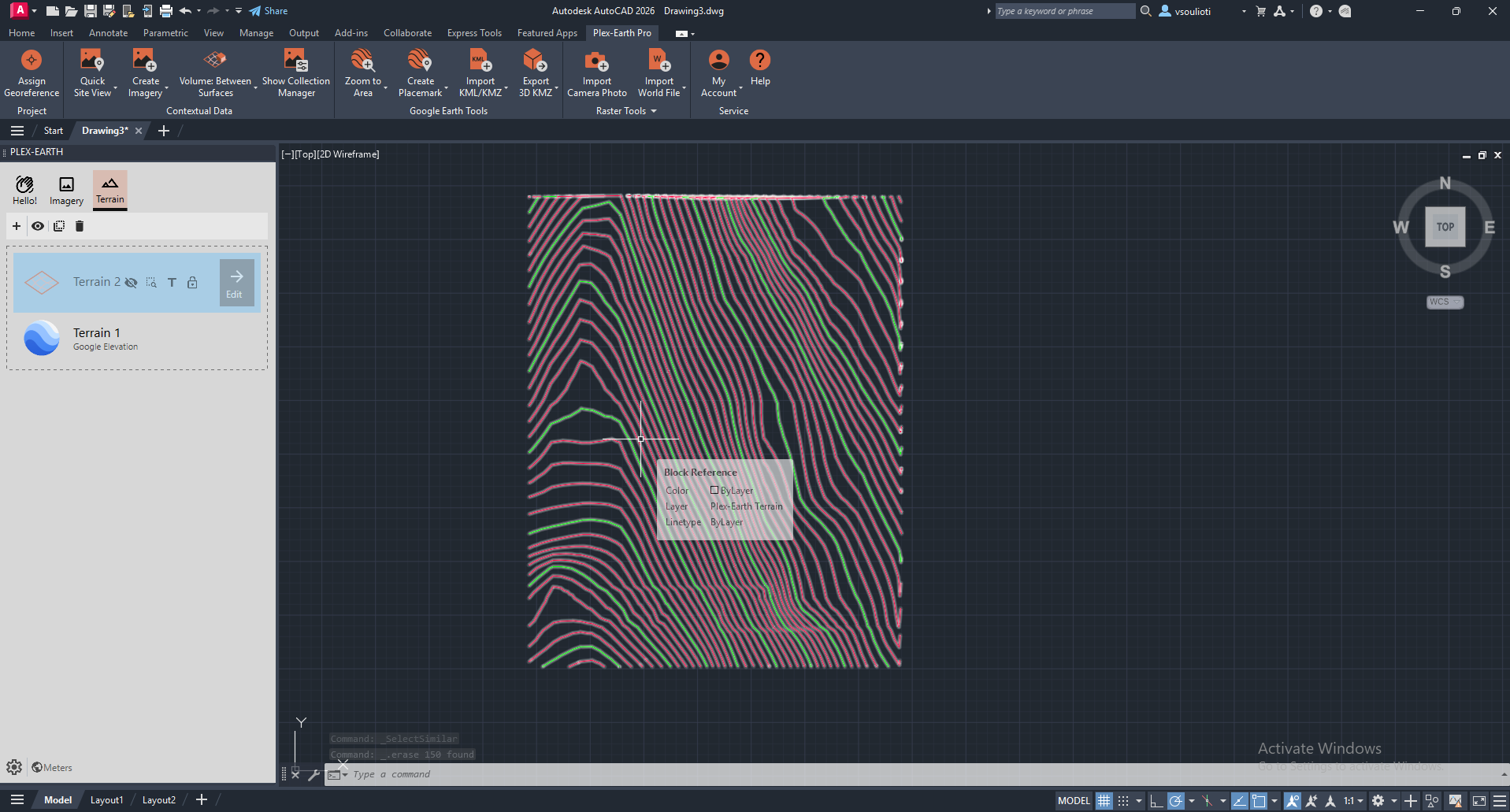Viewport: 1510px width, 812px height.
Task: Open the Show Collection Manager
Action: tap(296, 72)
